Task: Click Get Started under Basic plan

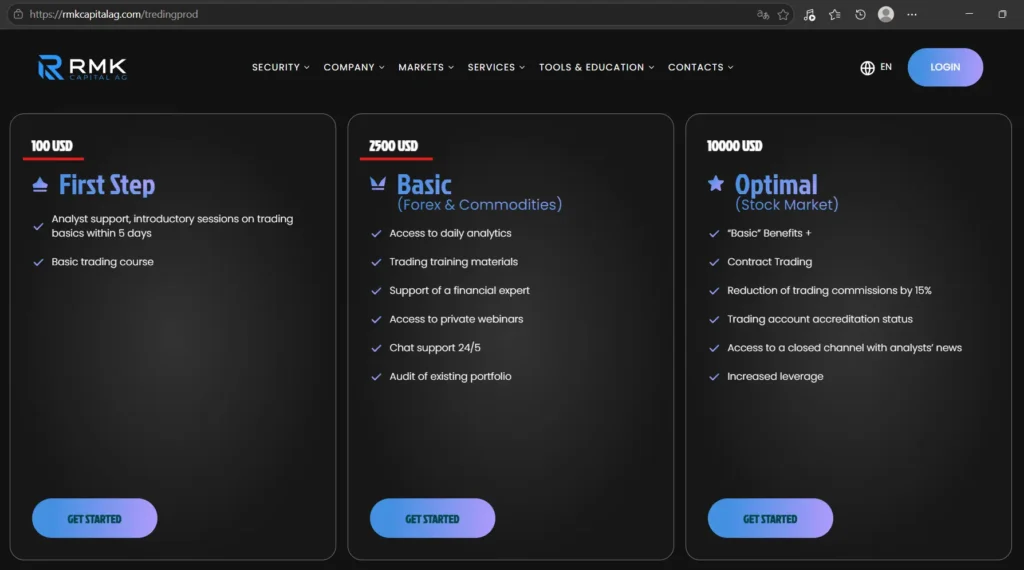Action: 432,518
